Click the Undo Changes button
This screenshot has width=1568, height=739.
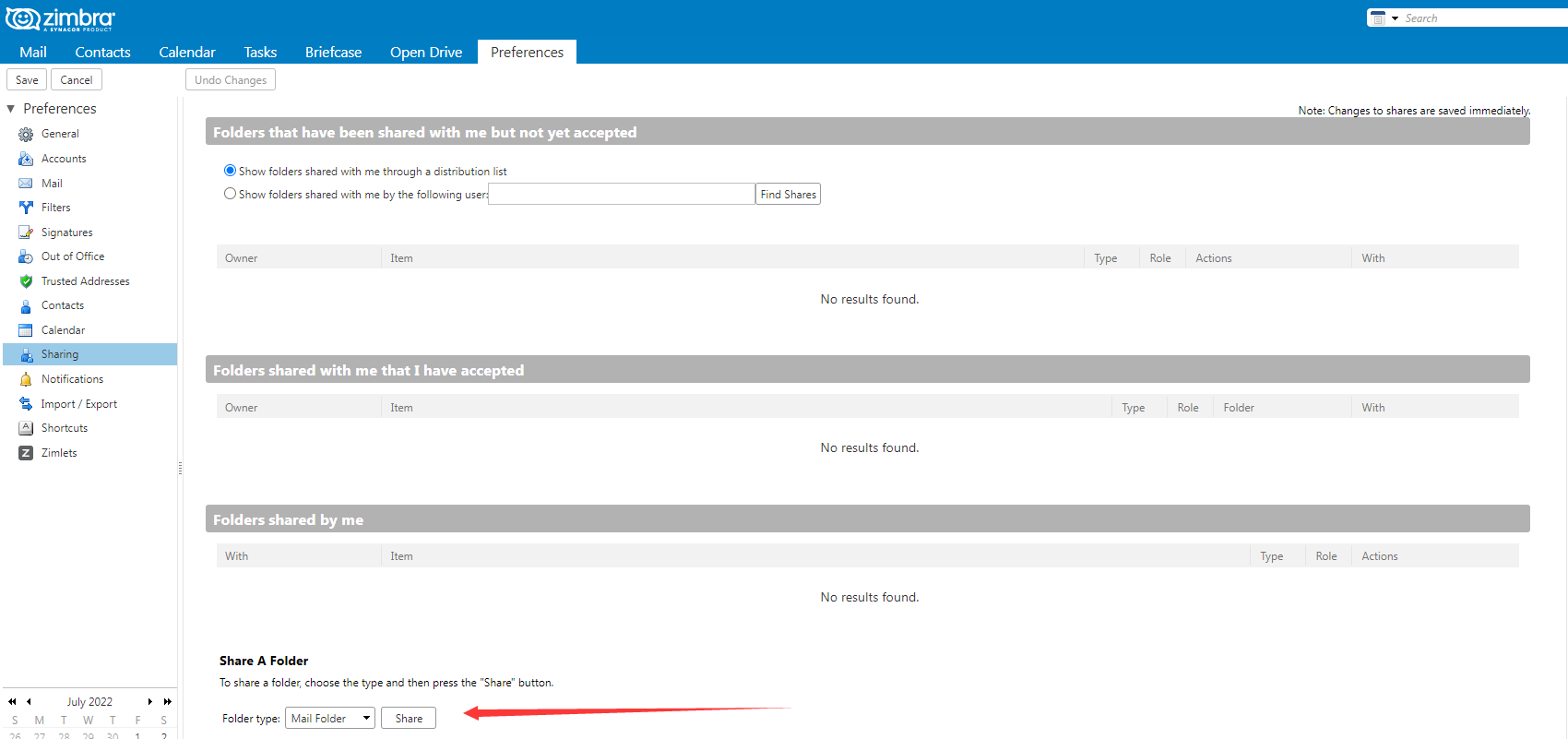[231, 80]
